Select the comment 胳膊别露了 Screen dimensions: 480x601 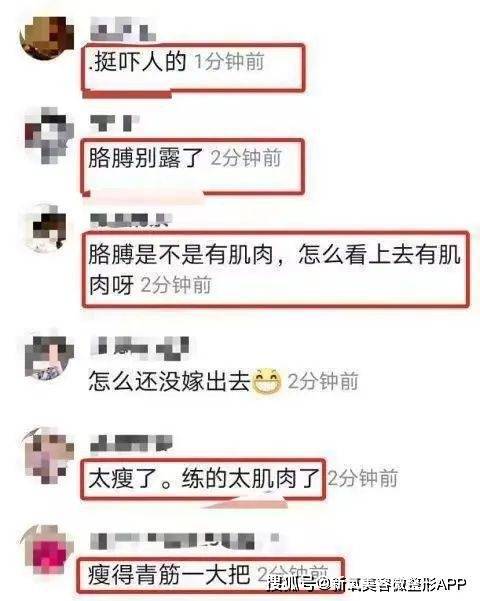(x=145, y=158)
